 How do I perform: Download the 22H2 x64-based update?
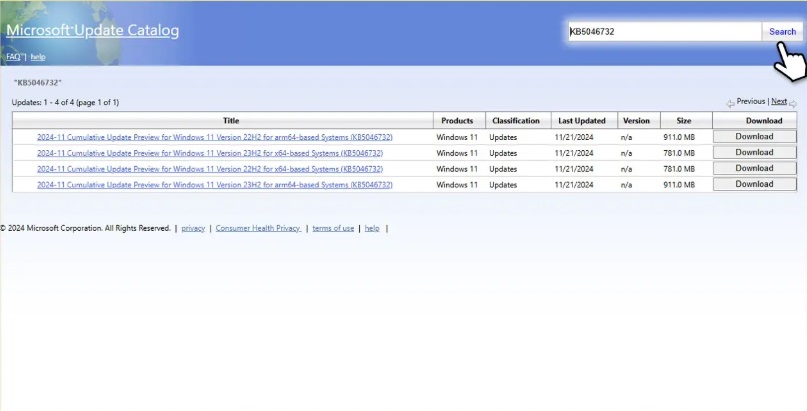pyautogui.click(x=755, y=168)
